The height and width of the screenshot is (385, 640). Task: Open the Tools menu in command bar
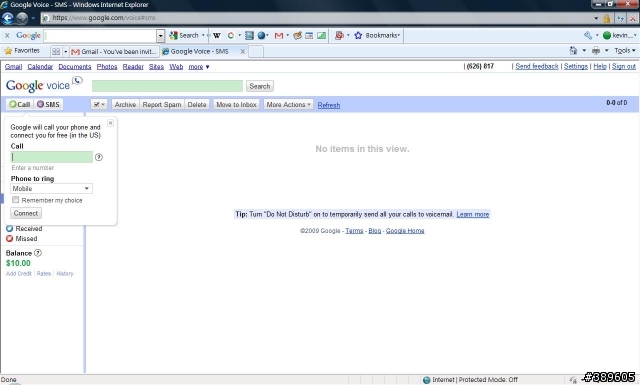pyautogui.click(x=625, y=51)
